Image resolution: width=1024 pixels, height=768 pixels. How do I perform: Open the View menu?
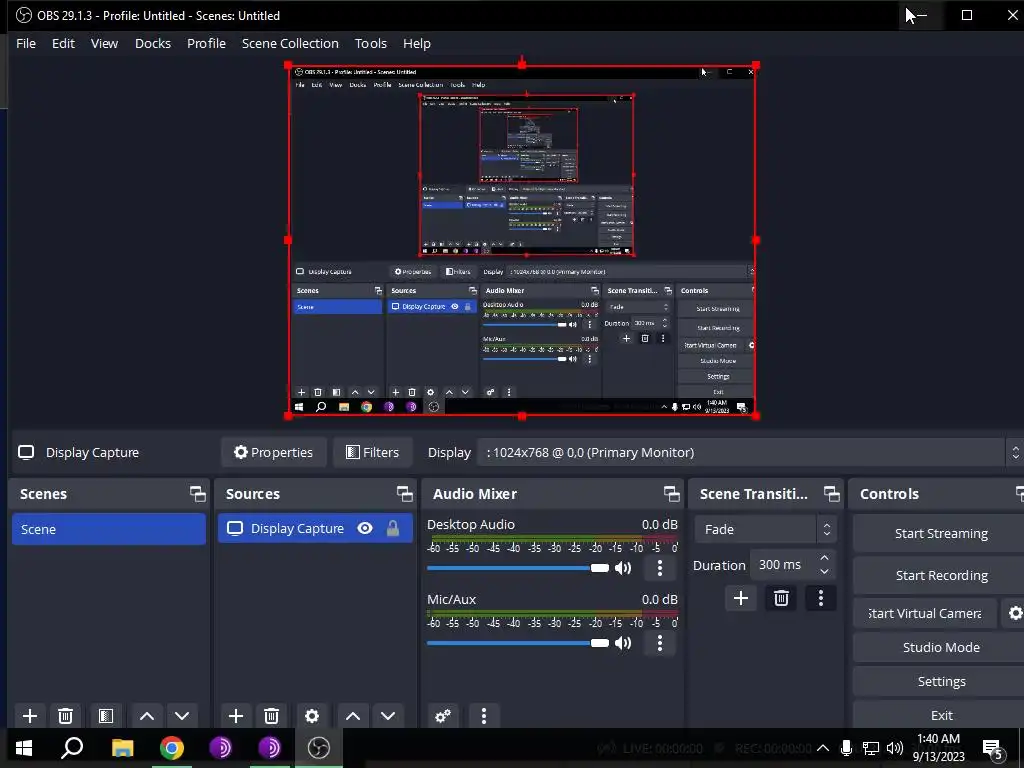pyautogui.click(x=104, y=43)
